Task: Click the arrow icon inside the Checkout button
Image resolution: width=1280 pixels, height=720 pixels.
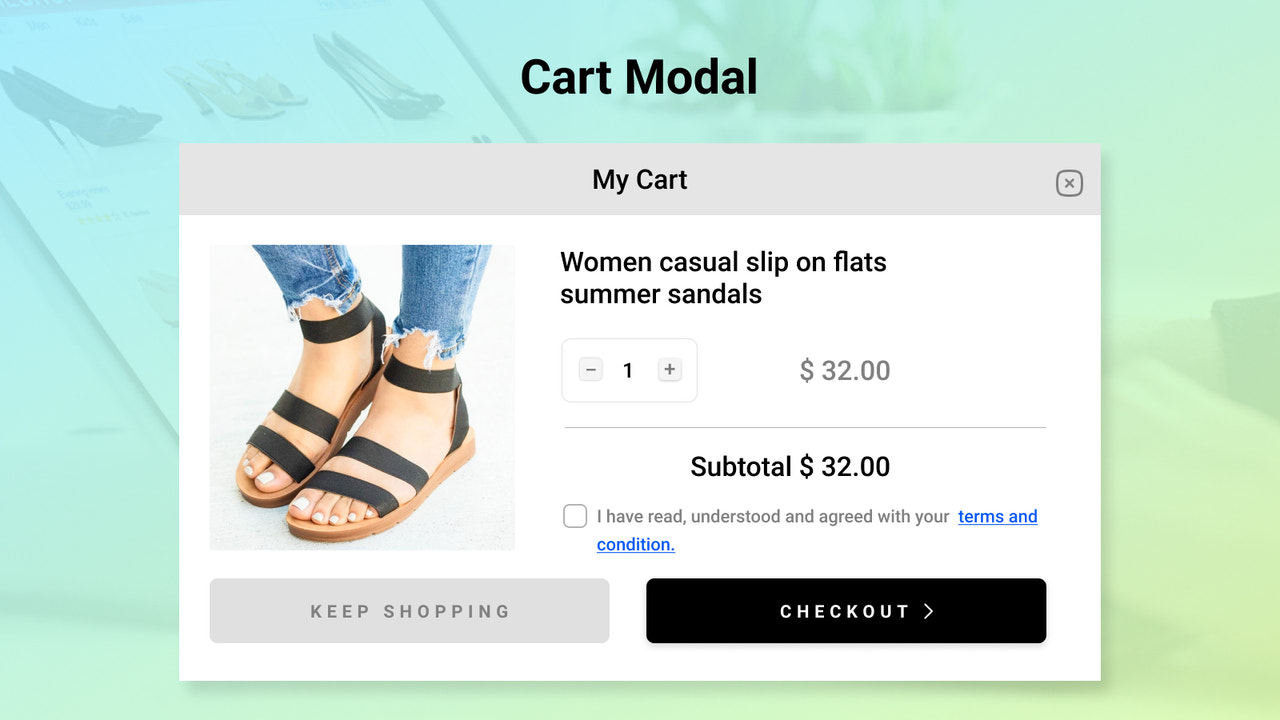Action: click(x=928, y=610)
